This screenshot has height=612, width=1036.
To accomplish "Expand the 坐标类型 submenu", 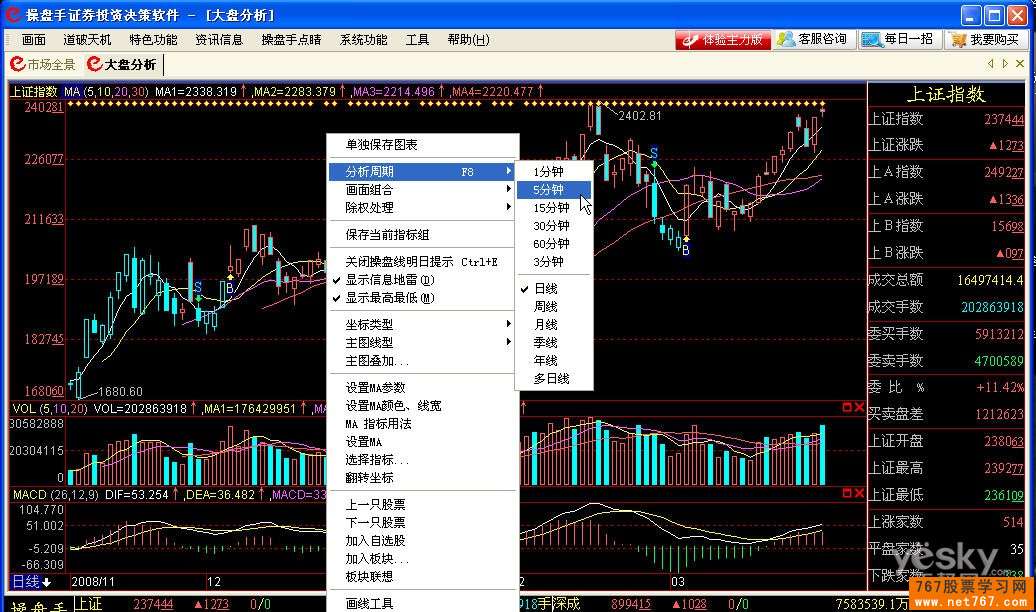I will point(370,324).
